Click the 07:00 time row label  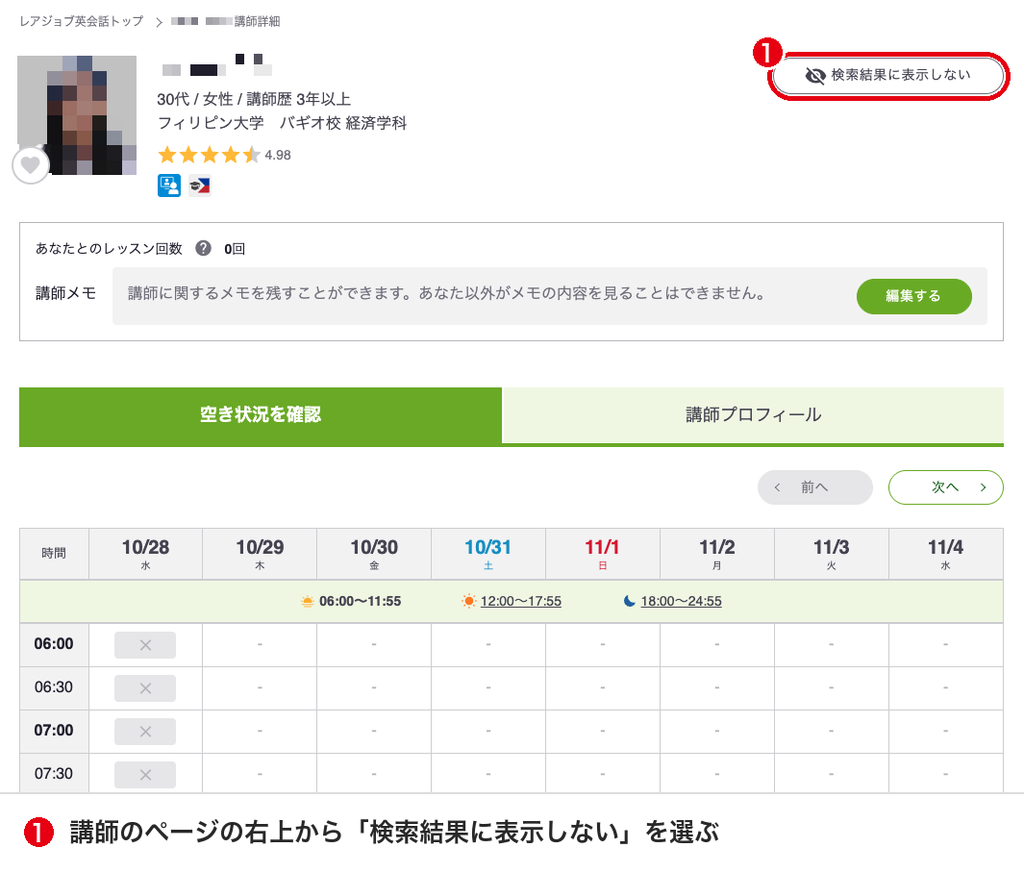pyautogui.click(x=54, y=730)
